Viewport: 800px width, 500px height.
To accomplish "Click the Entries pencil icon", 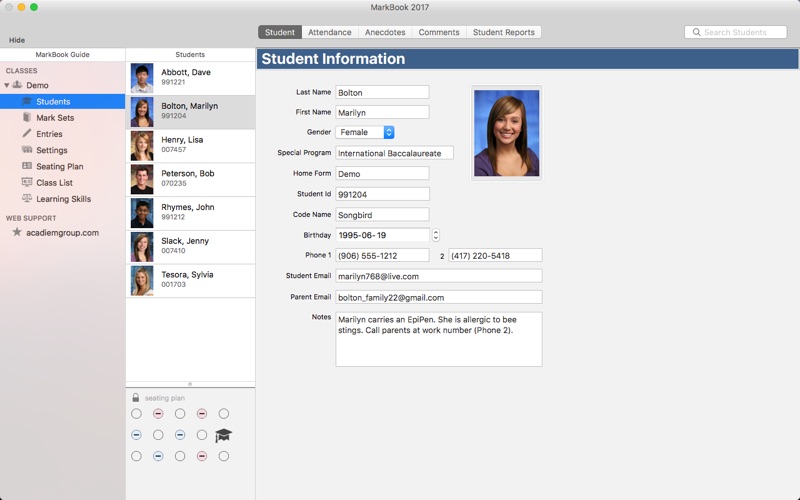I will [27, 134].
